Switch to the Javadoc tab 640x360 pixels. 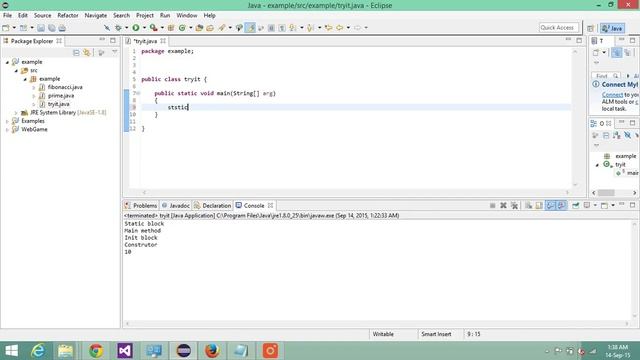point(176,206)
